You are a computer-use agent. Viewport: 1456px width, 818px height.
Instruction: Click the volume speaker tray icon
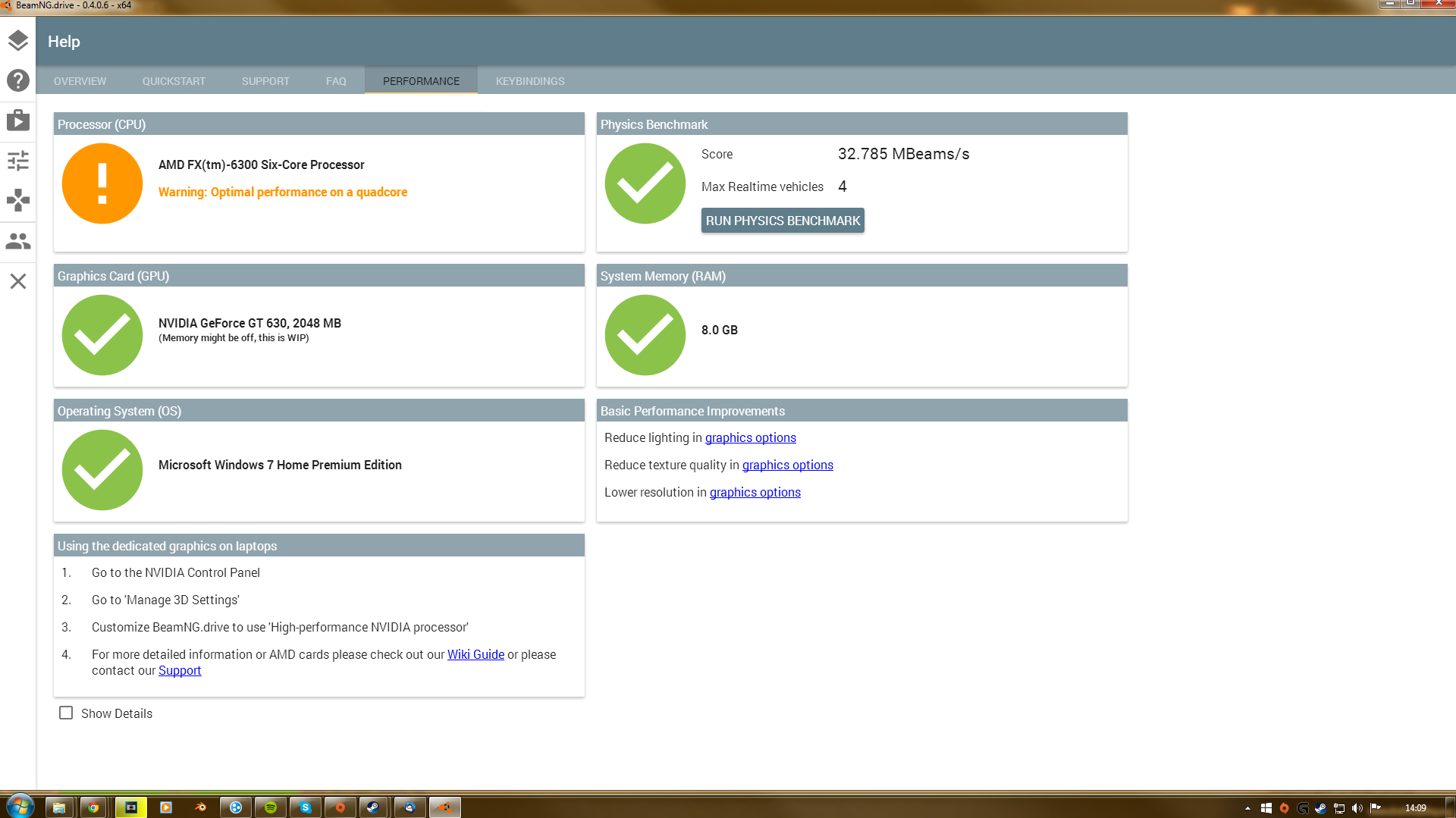(1357, 808)
